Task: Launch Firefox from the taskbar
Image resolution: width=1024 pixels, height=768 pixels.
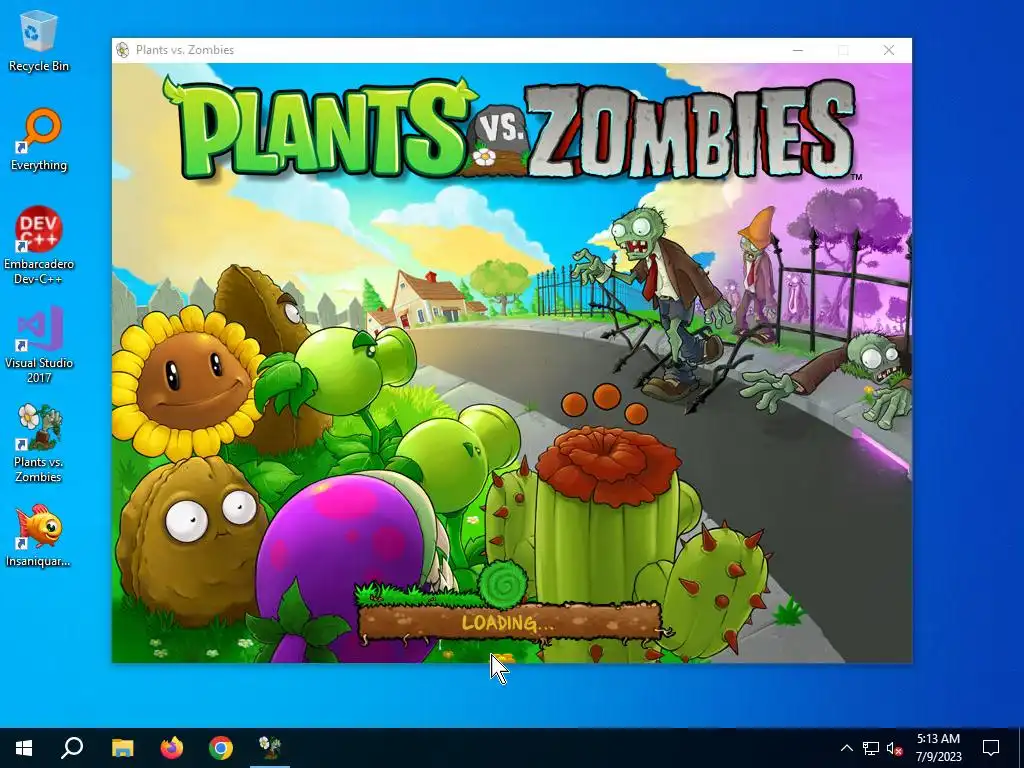Action: pos(172,748)
